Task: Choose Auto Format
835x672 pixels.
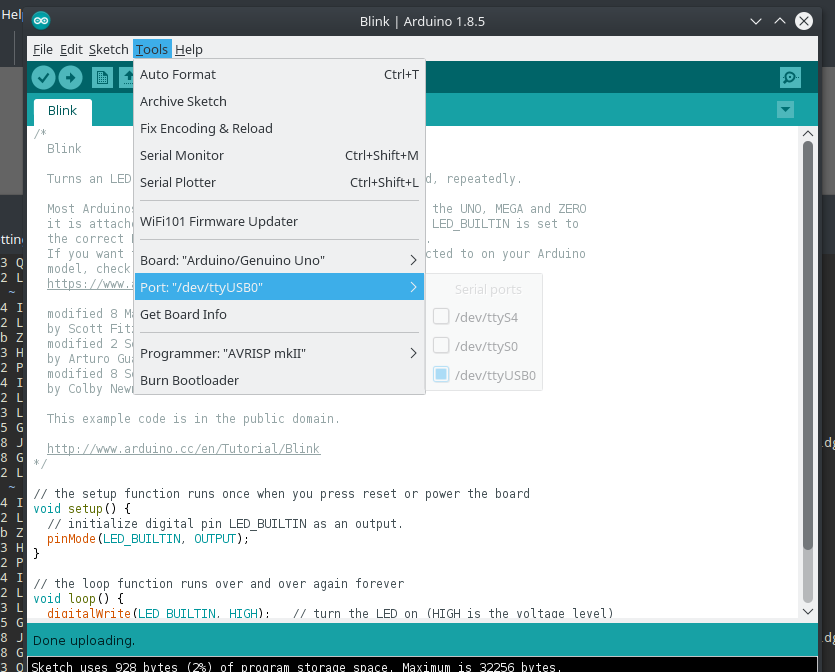Action: point(279,75)
